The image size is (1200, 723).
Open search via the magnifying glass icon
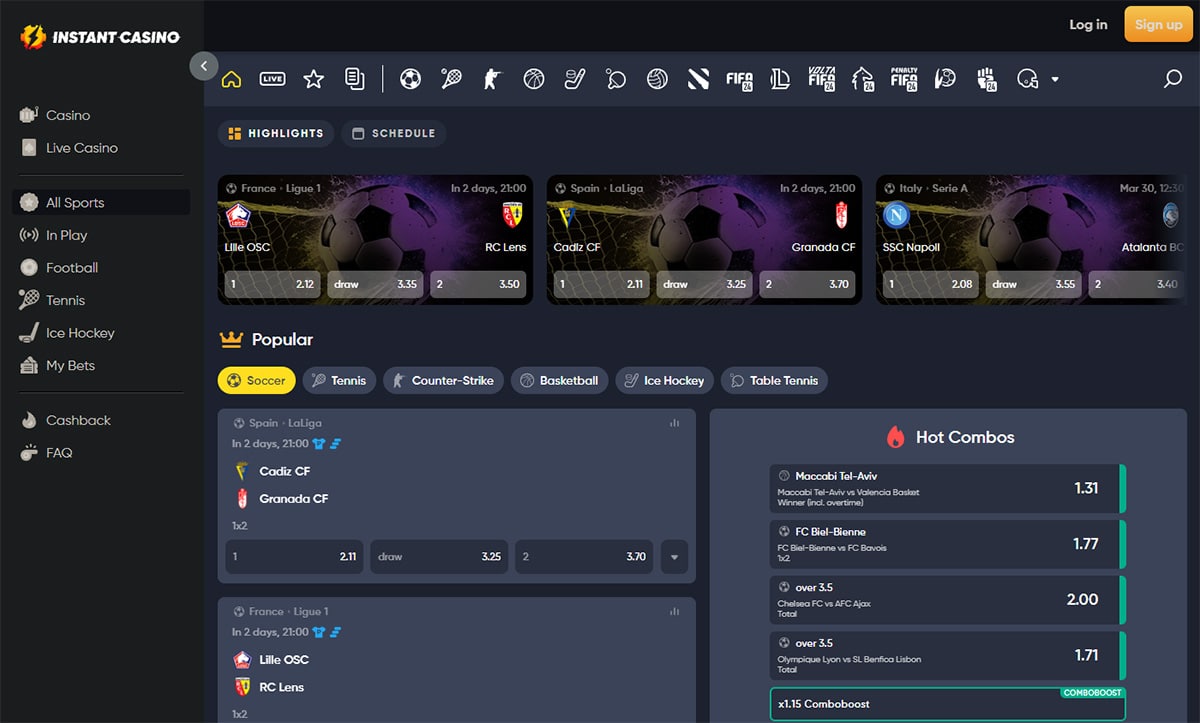pyautogui.click(x=1171, y=78)
